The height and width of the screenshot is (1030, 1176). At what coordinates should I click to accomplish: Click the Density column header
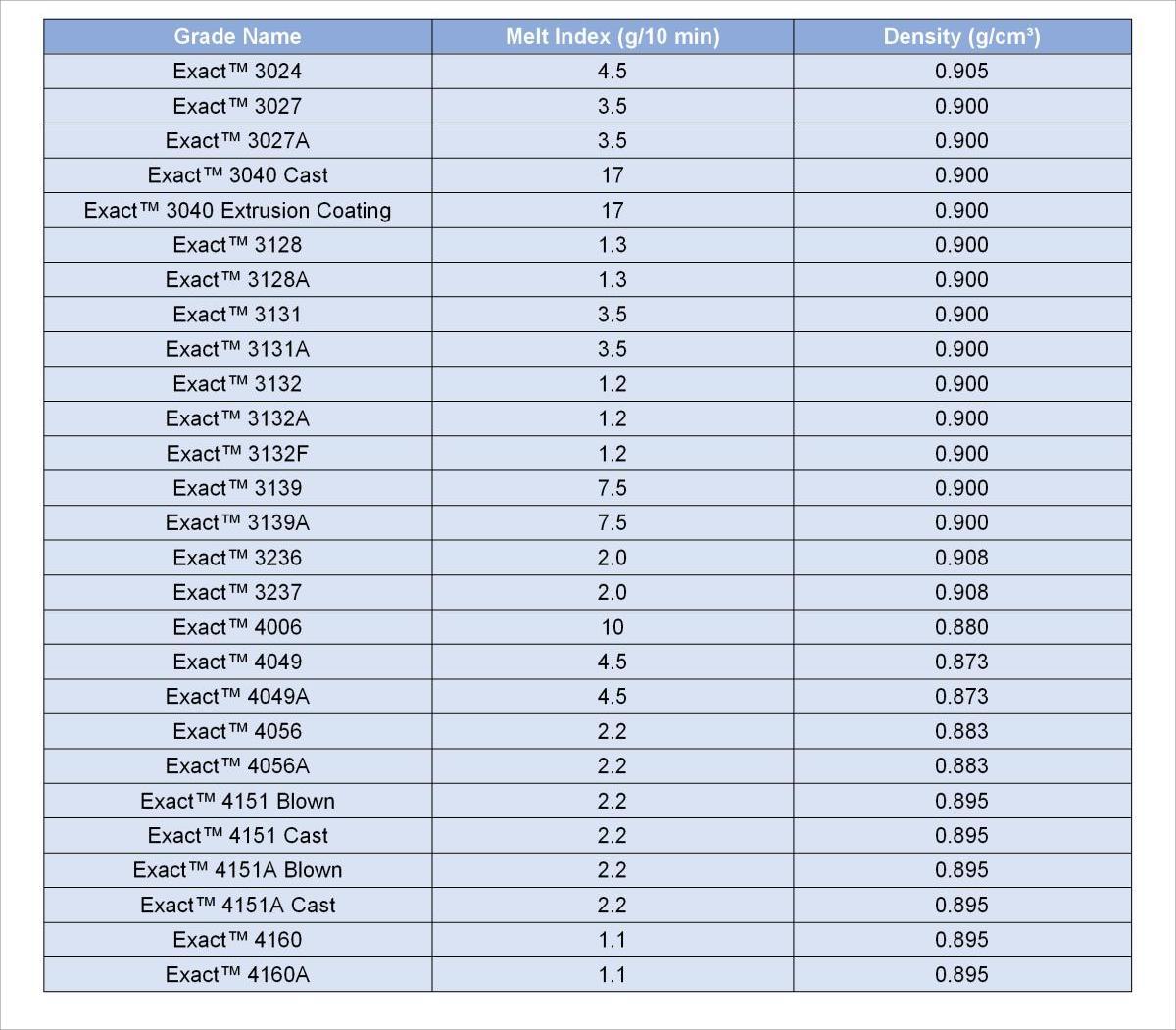tap(962, 36)
